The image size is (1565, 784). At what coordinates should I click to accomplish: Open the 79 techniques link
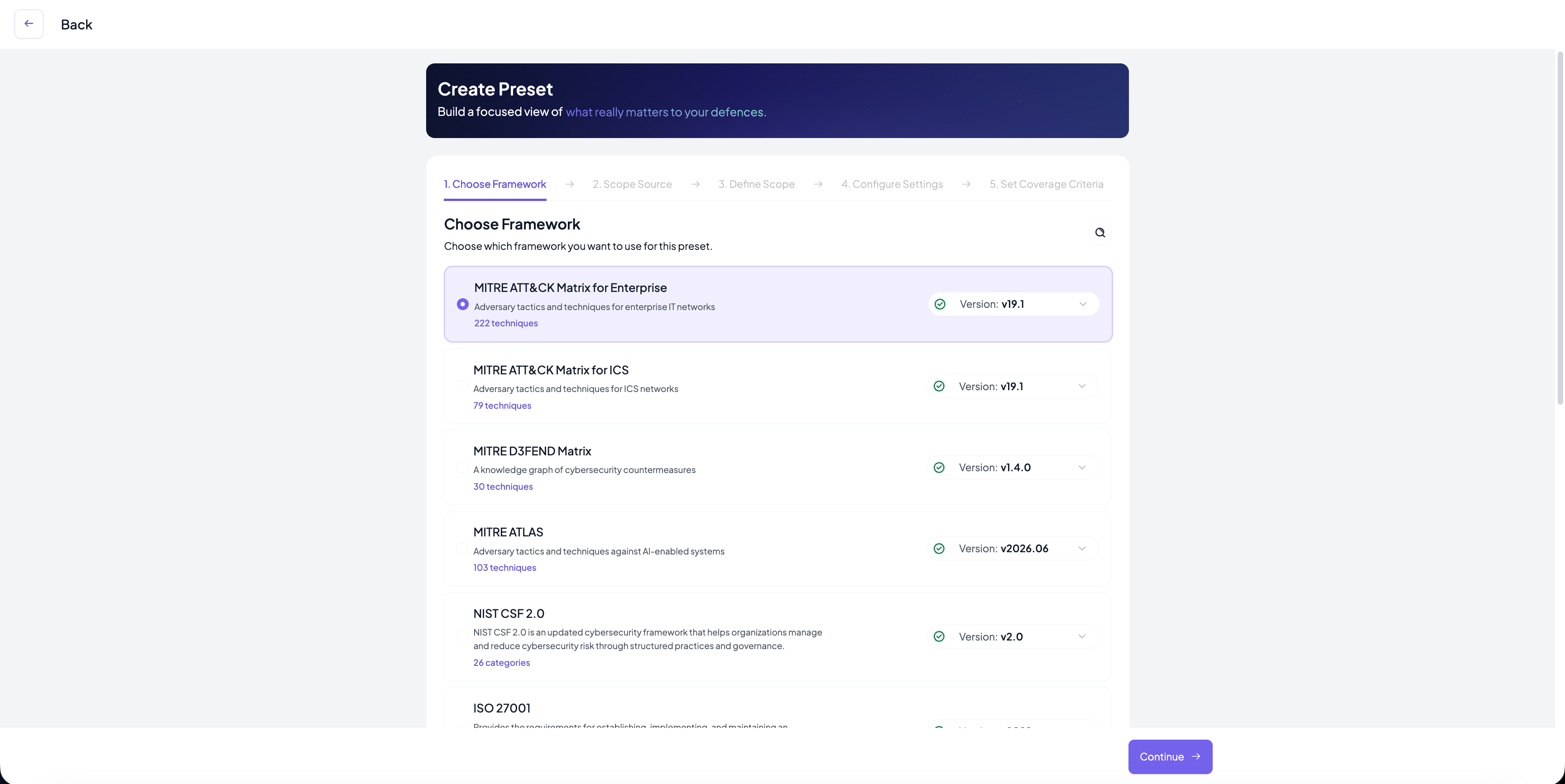point(502,406)
